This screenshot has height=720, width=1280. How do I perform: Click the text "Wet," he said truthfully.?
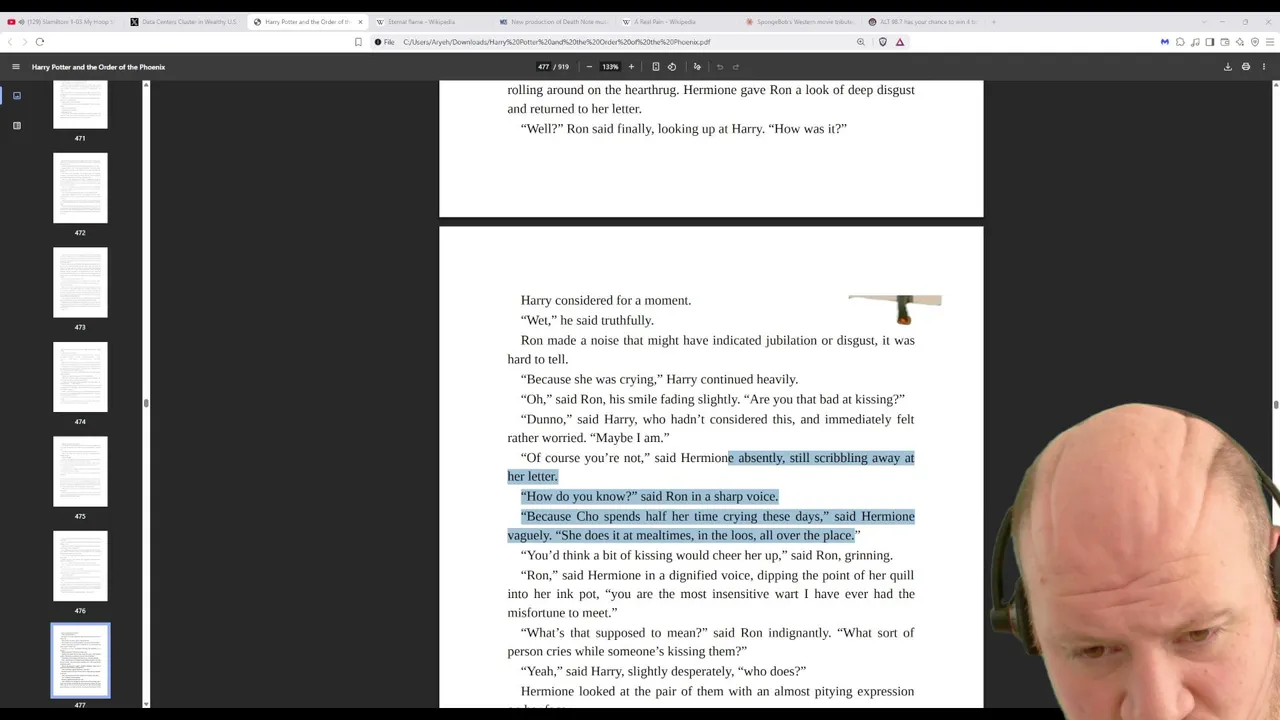pyautogui.click(x=587, y=320)
